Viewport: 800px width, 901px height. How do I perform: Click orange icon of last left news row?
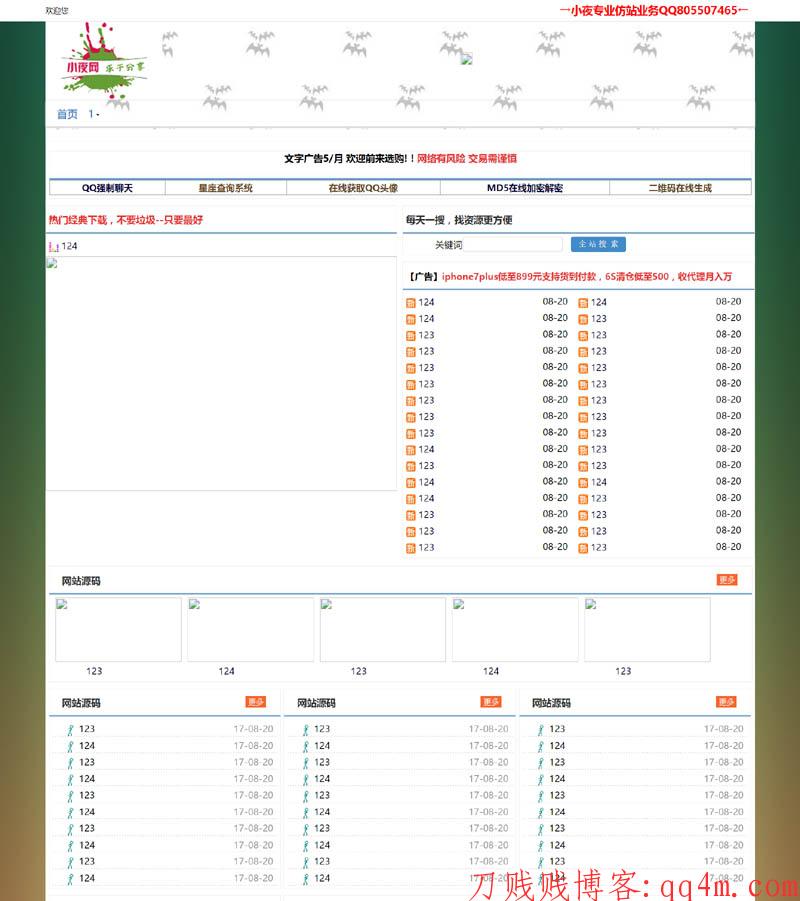tap(411, 548)
